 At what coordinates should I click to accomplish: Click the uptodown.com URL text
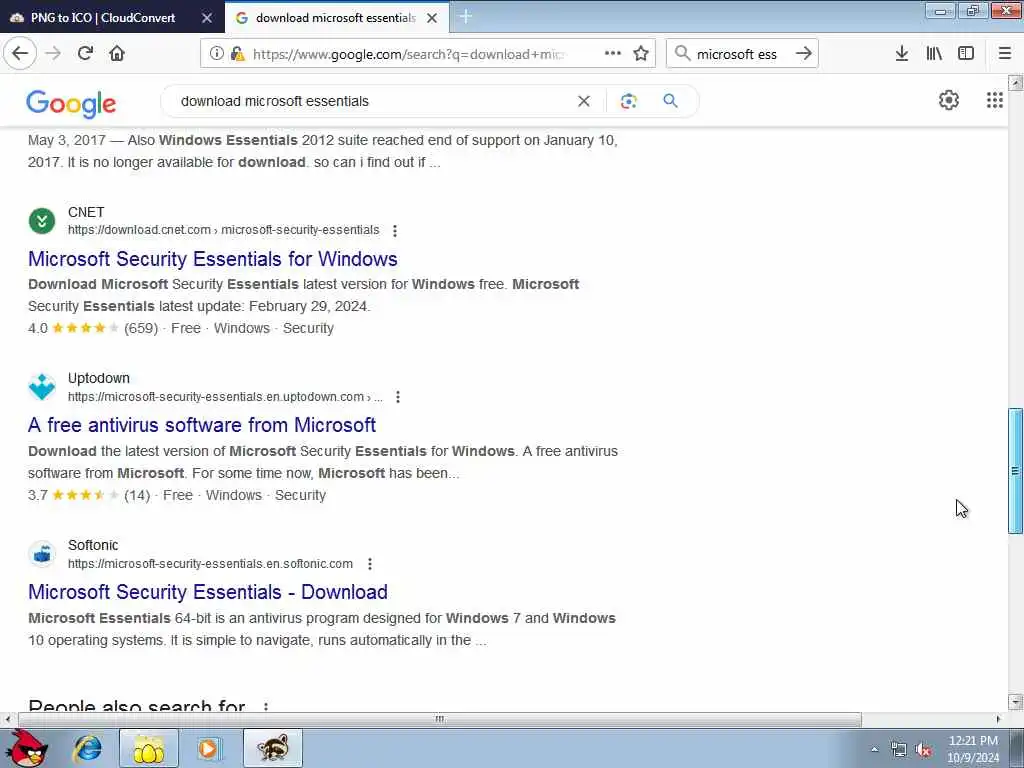point(225,396)
